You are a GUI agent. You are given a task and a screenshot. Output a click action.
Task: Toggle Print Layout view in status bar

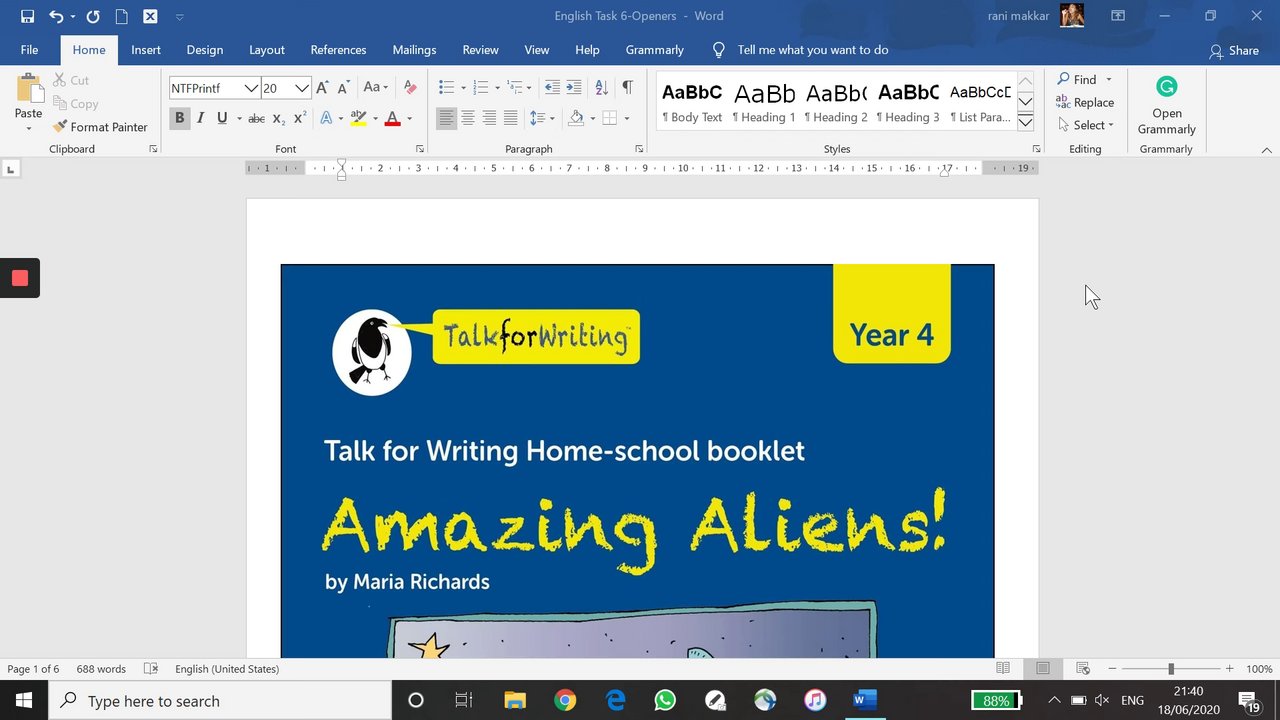pyautogui.click(x=1043, y=669)
